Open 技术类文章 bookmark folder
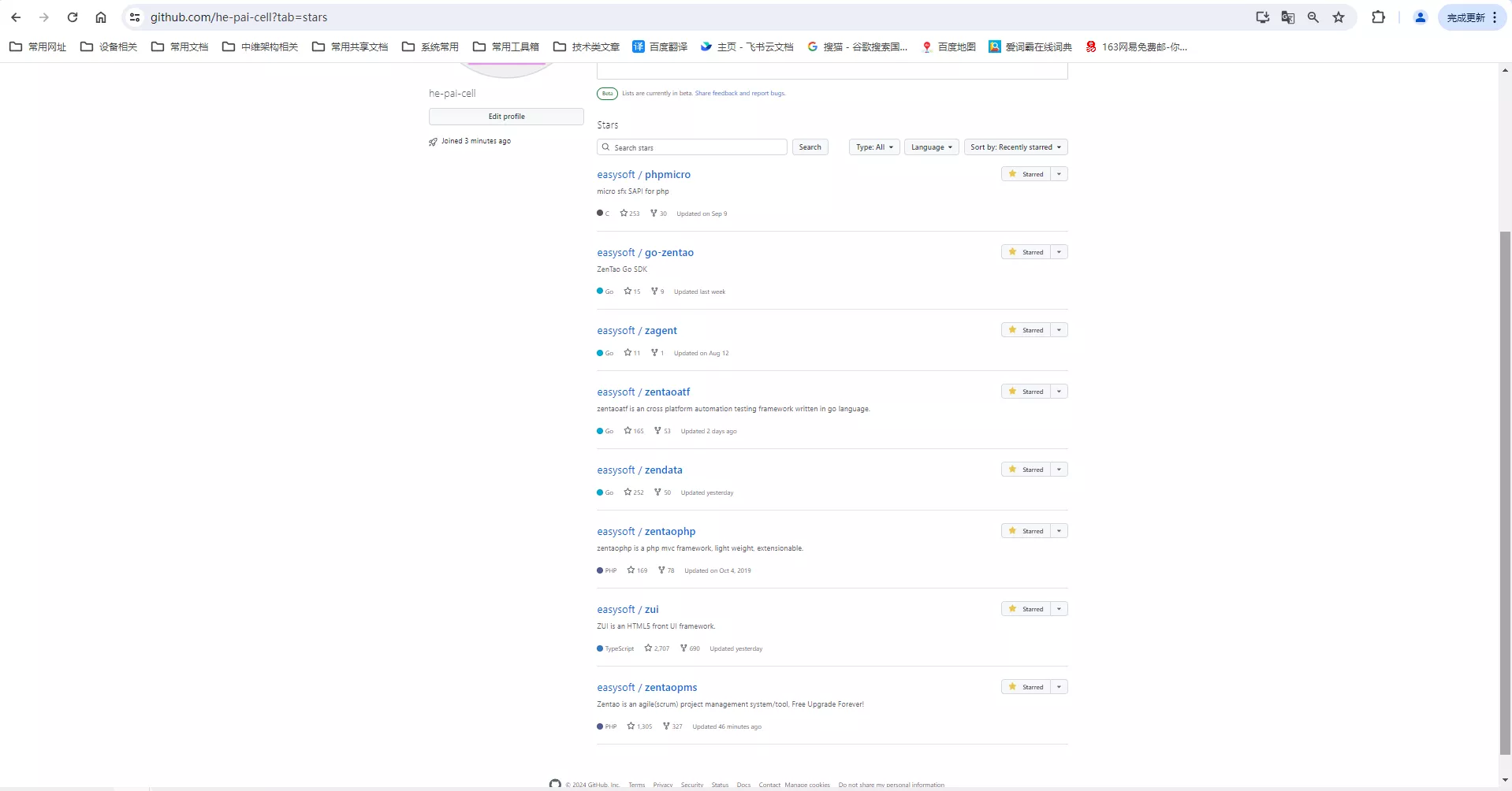 pyautogui.click(x=587, y=46)
